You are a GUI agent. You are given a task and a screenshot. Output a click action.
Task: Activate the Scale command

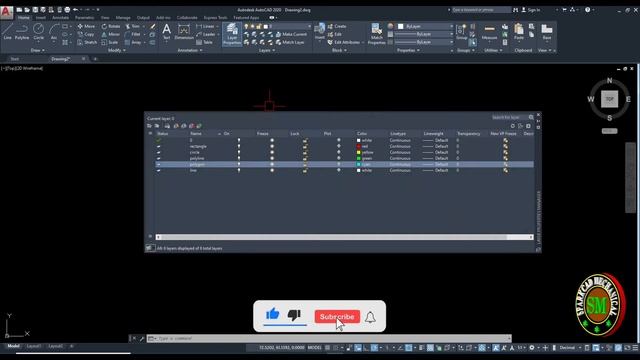click(x=110, y=42)
